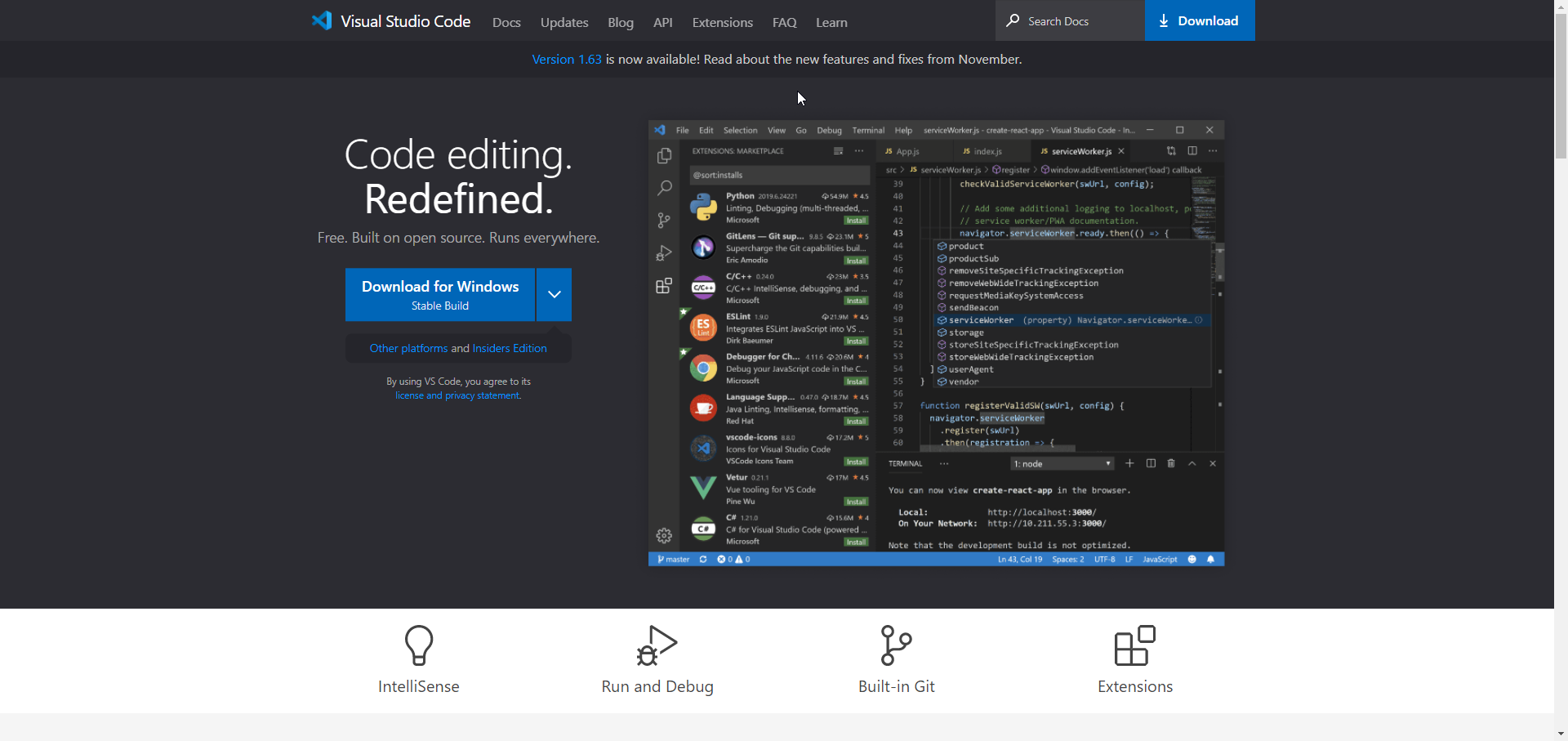
Task: Open the '1: node' terminal dropdown
Action: coord(1062,464)
